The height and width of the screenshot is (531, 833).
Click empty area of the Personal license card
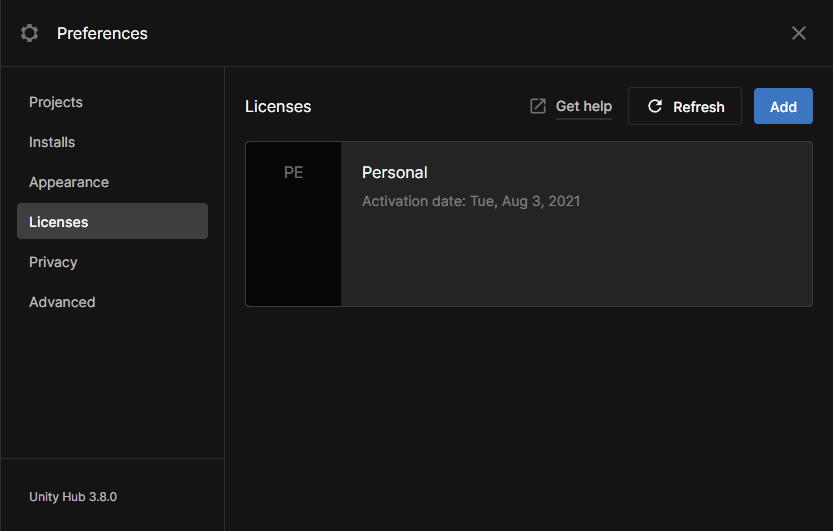point(576,260)
